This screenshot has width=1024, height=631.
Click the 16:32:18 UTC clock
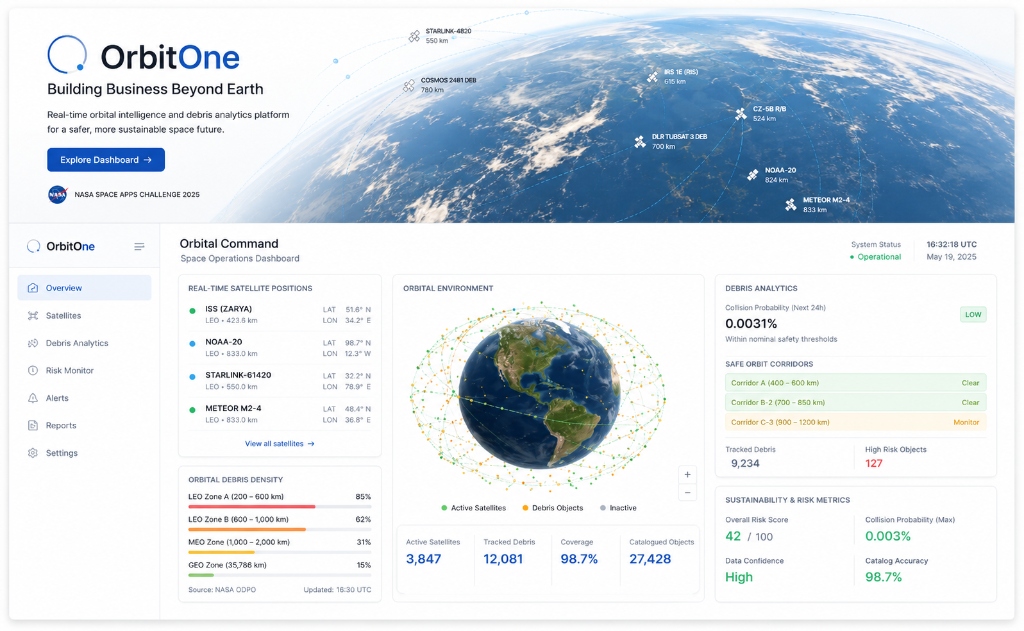pos(952,244)
